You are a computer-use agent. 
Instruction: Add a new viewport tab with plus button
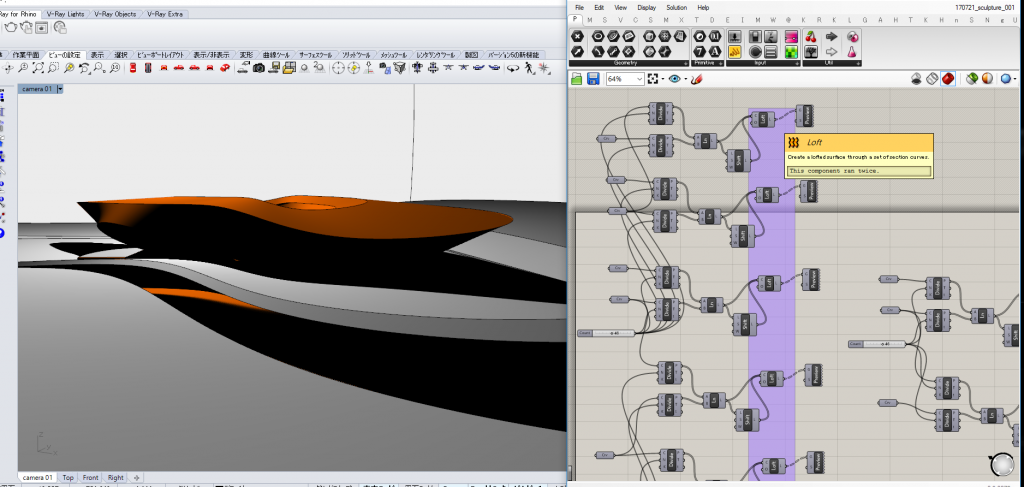(137, 478)
